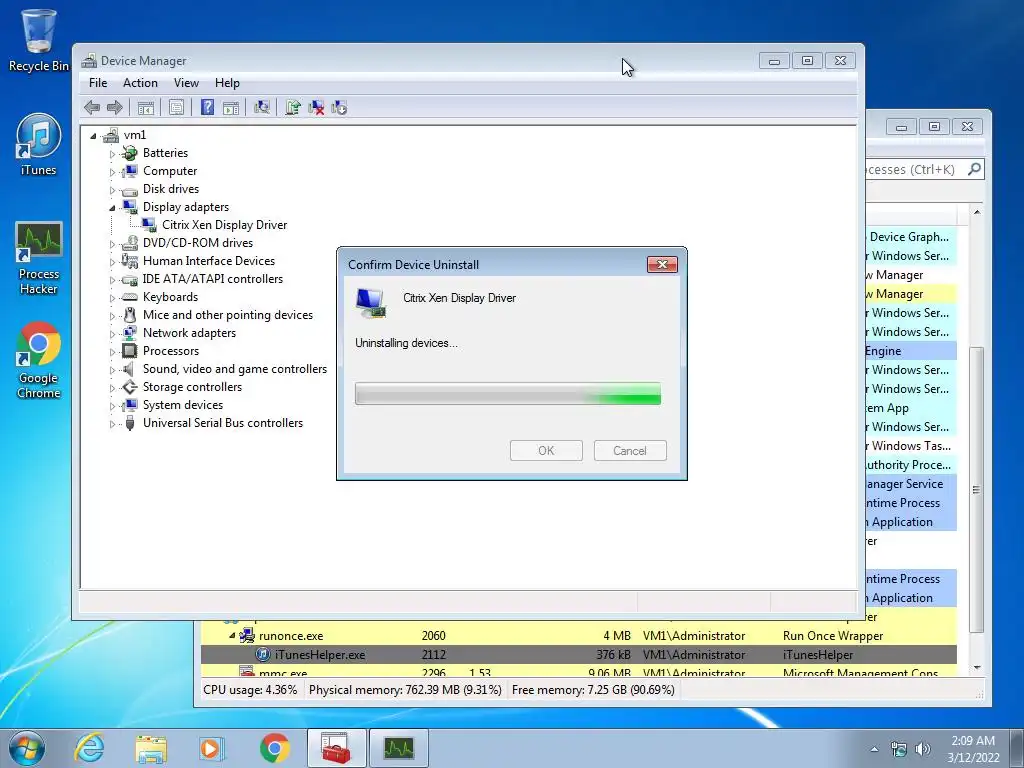Viewport: 1024px width, 768px height.
Task: Click Physical memory status bar entry
Action: pos(405,690)
